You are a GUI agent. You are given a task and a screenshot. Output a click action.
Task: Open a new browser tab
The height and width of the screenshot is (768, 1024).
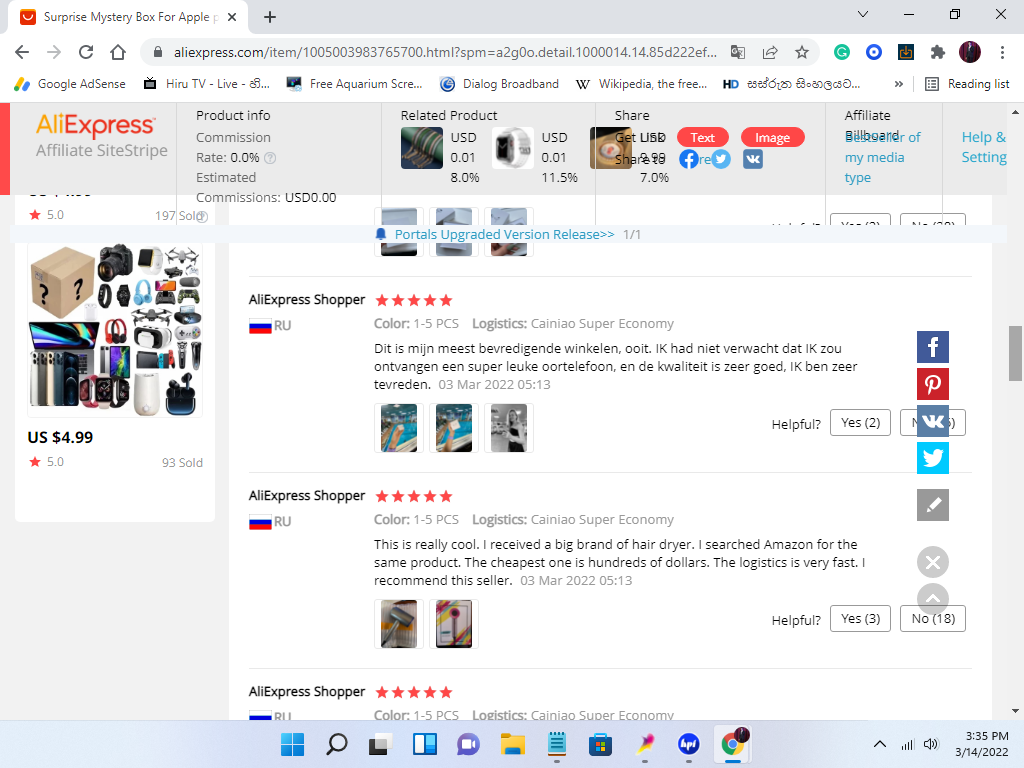point(270,17)
